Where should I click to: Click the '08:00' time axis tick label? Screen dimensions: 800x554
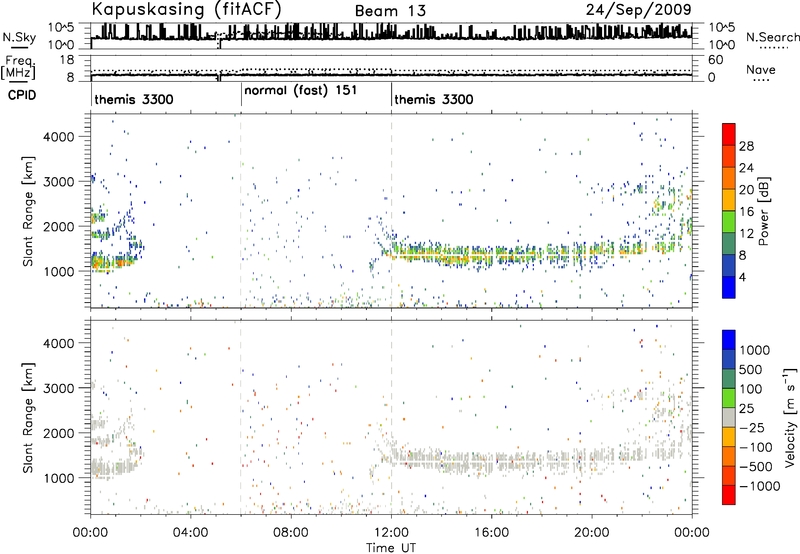(x=290, y=533)
